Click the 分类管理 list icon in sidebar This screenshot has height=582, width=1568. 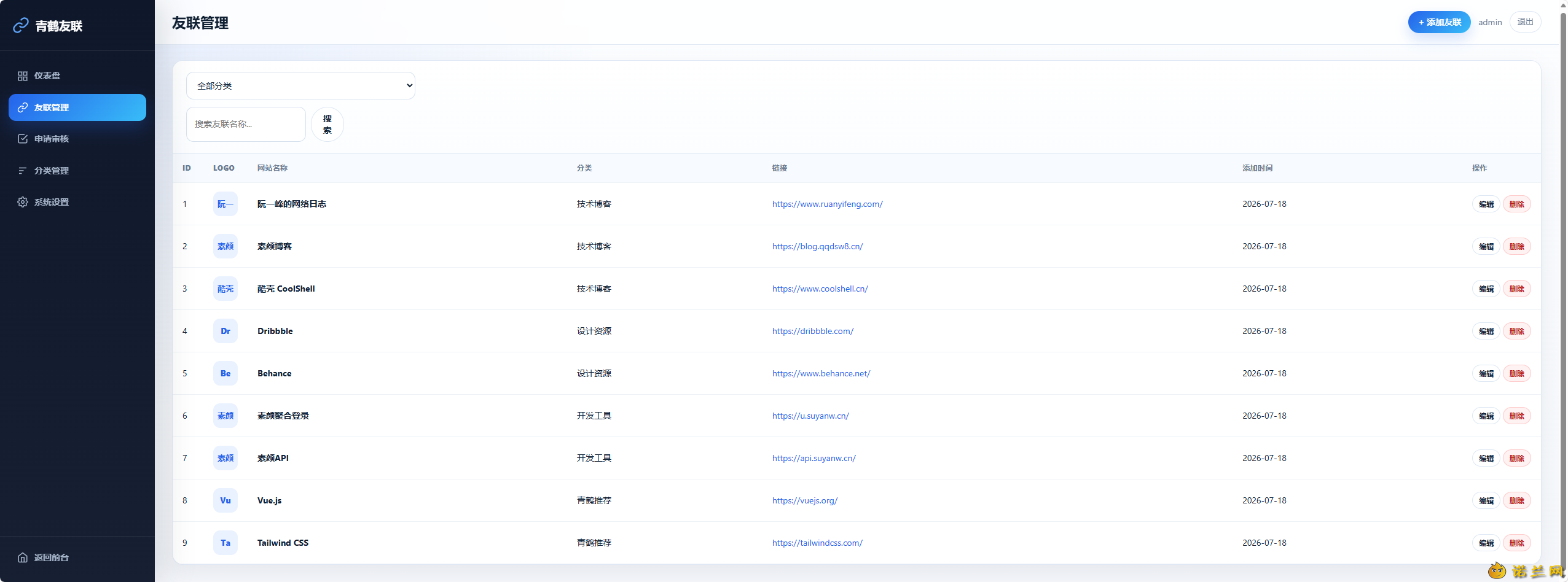click(23, 171)
